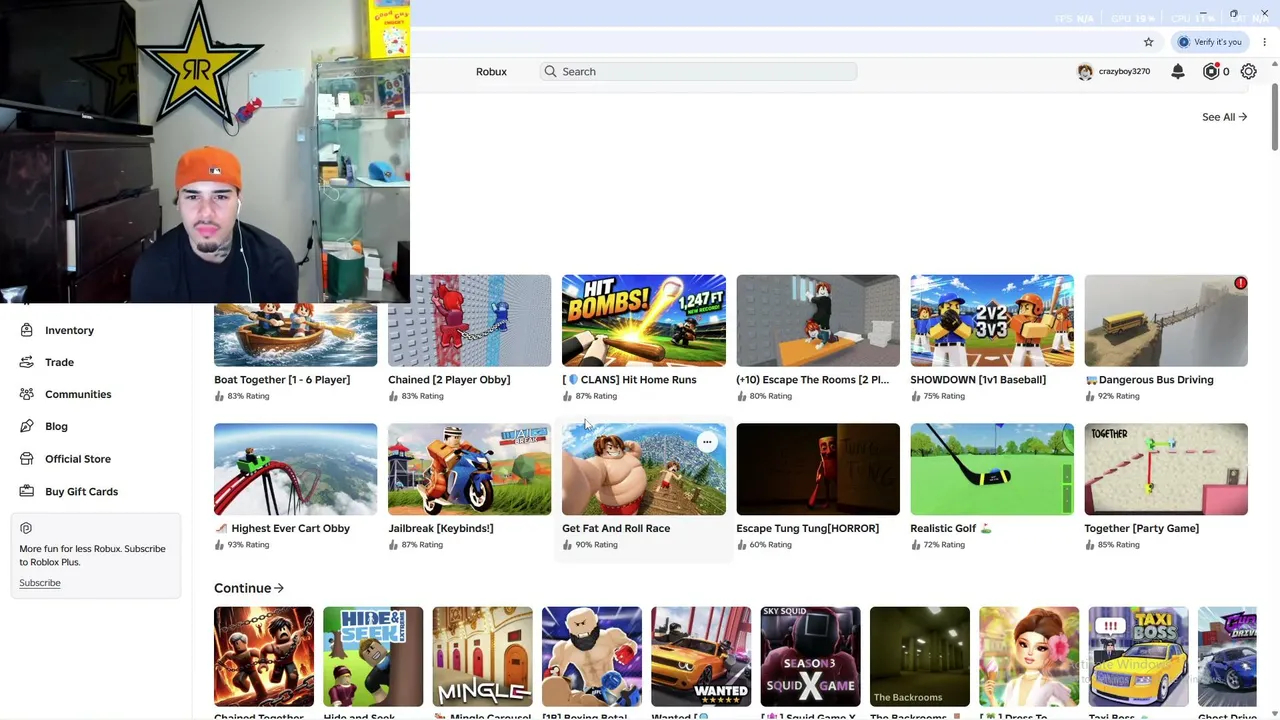
Task: Open the crazyboy3270 profile name
Action: (x=1124, y=72)
